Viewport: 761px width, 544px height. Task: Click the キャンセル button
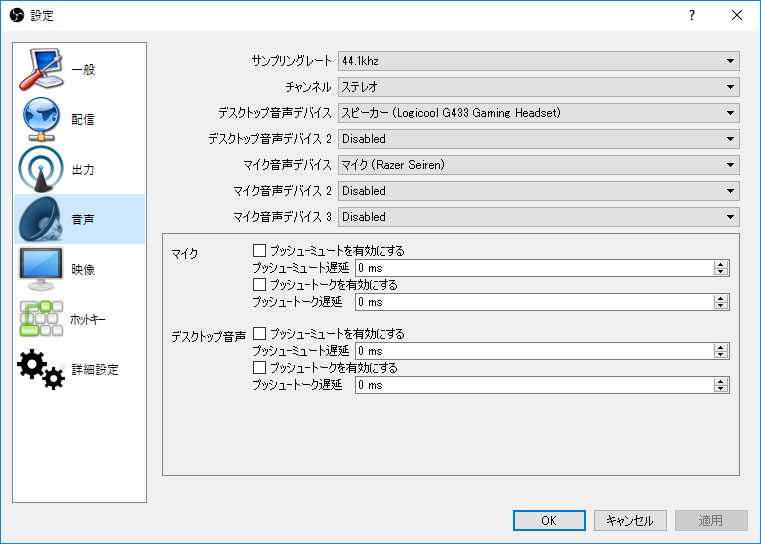630,521
